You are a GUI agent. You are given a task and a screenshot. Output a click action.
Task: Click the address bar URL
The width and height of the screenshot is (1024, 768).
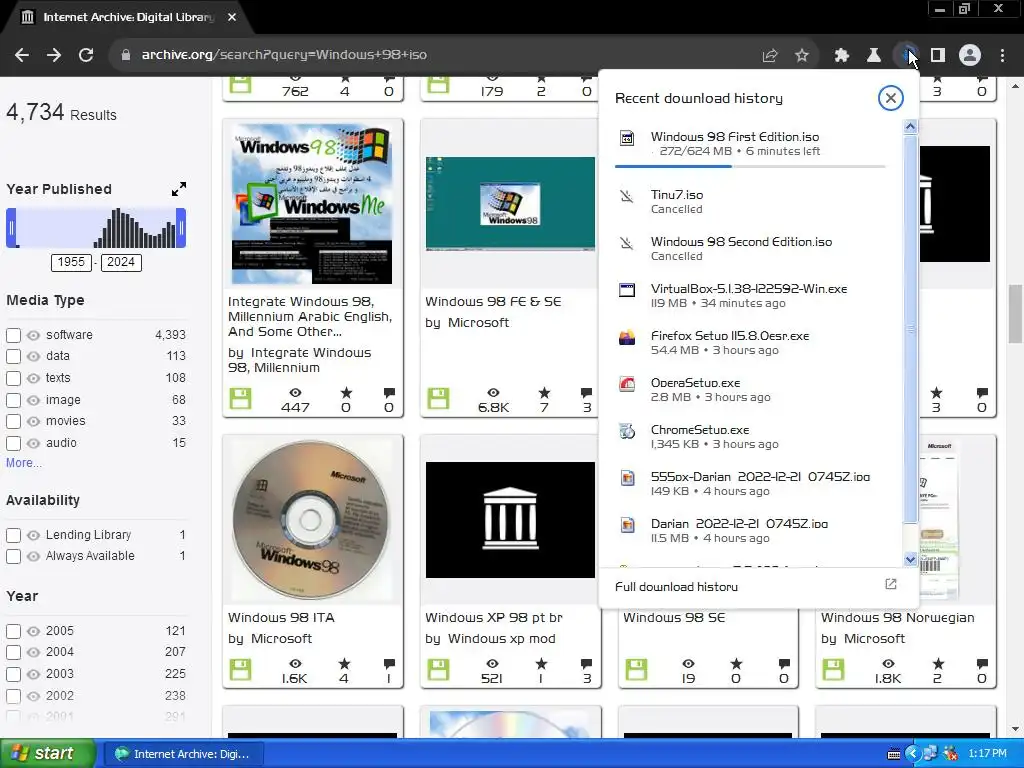(284, 55)
